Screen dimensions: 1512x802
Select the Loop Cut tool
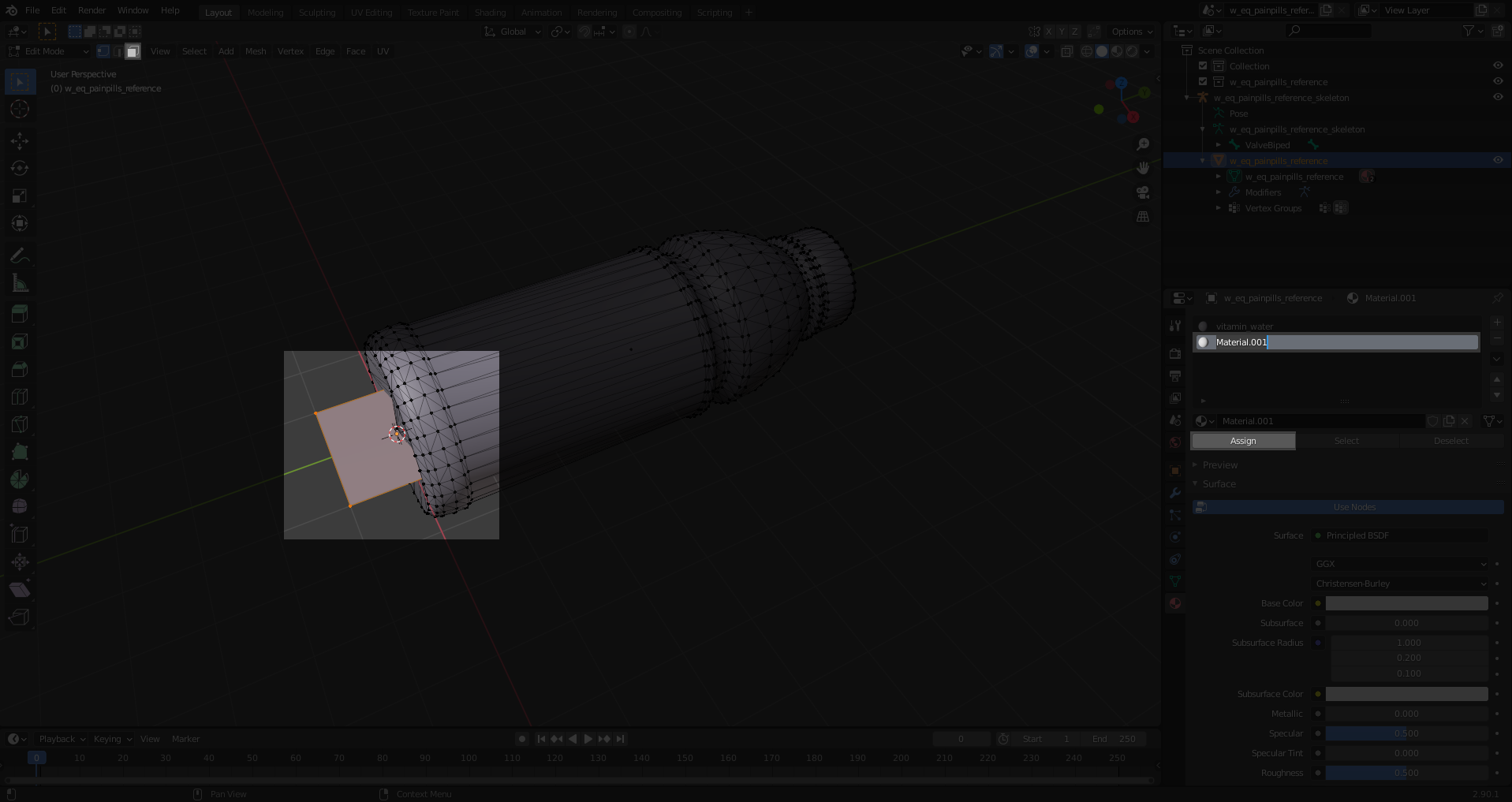(x=20, y=397)
